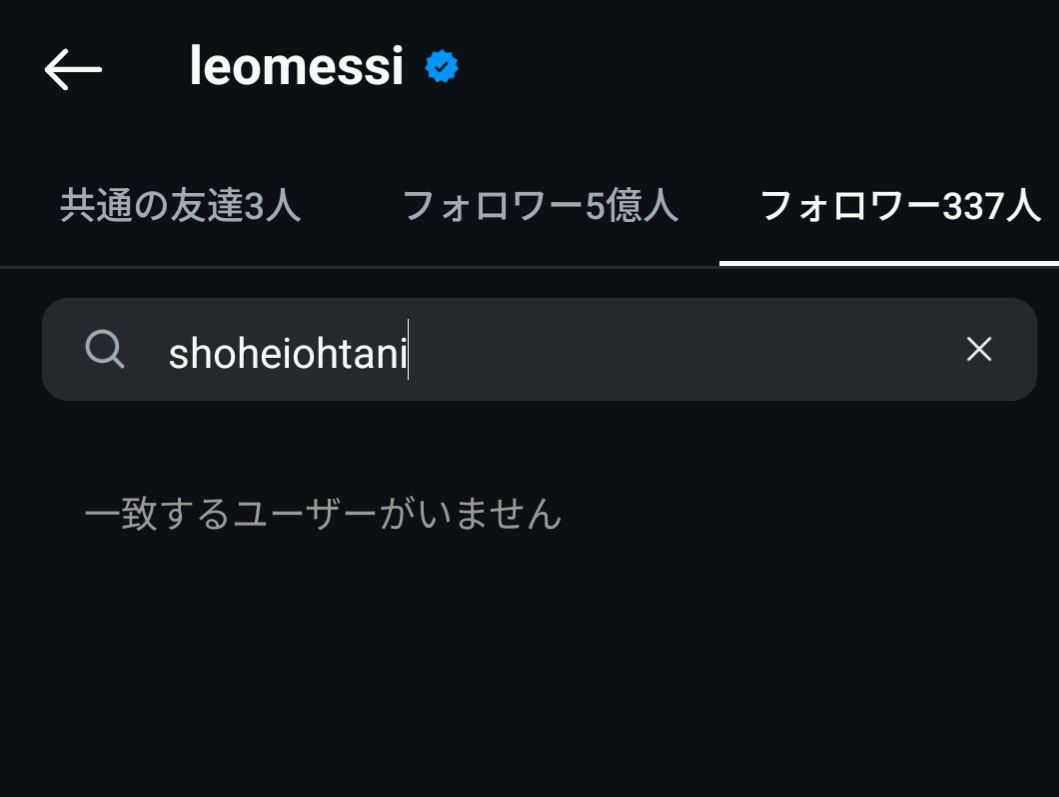1059x797 pixels.
Task: Click the letter "s" starting shoheiohtani
Action: [x=178, y=355]
